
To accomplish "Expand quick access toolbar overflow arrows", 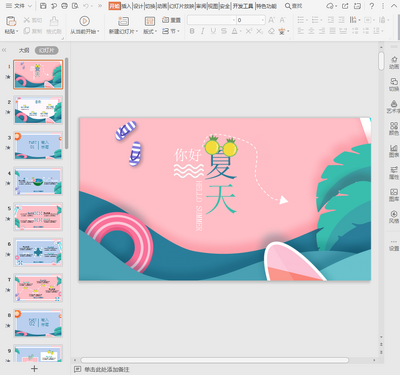I will click(100, 6).
